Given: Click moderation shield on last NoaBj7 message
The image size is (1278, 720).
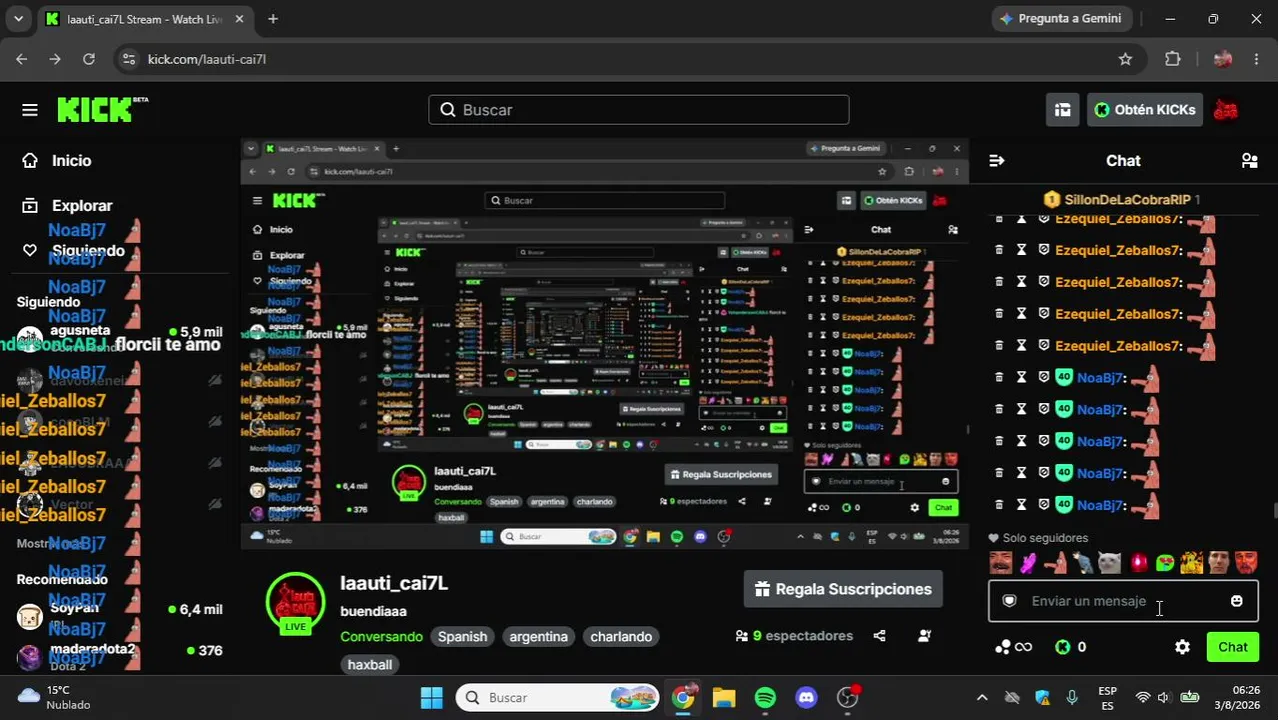Looking at the screenshot, I should click(1043, 505).
